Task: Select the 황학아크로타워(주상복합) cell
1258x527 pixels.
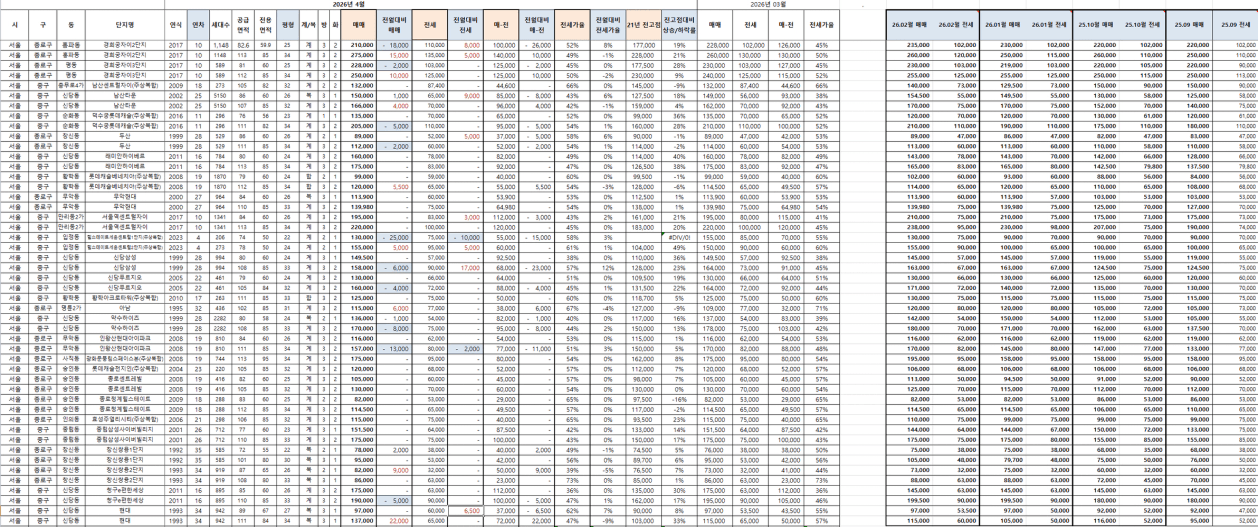Action: [x=126, y=298]
